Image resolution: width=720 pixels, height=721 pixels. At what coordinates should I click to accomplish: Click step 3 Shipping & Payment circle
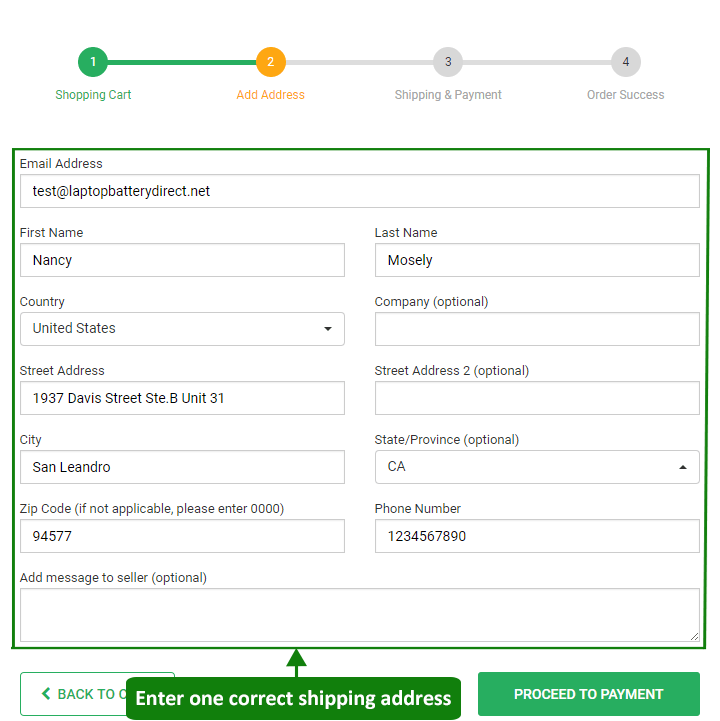[x=448, y=62]
